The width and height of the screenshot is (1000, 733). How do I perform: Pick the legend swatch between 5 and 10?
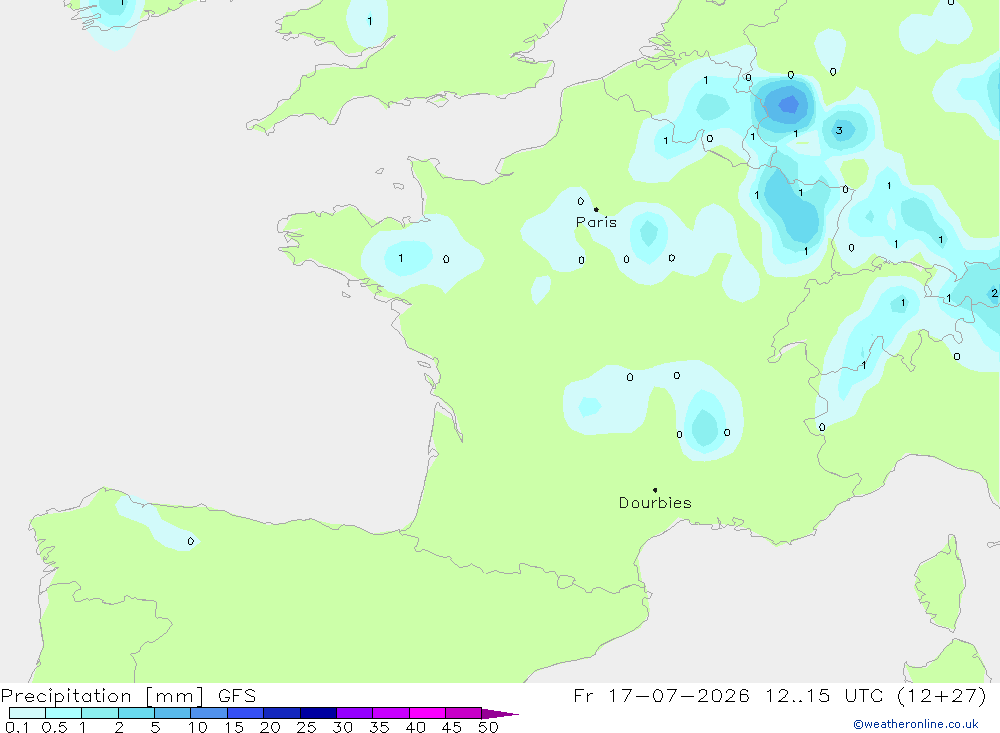(173, 713)
